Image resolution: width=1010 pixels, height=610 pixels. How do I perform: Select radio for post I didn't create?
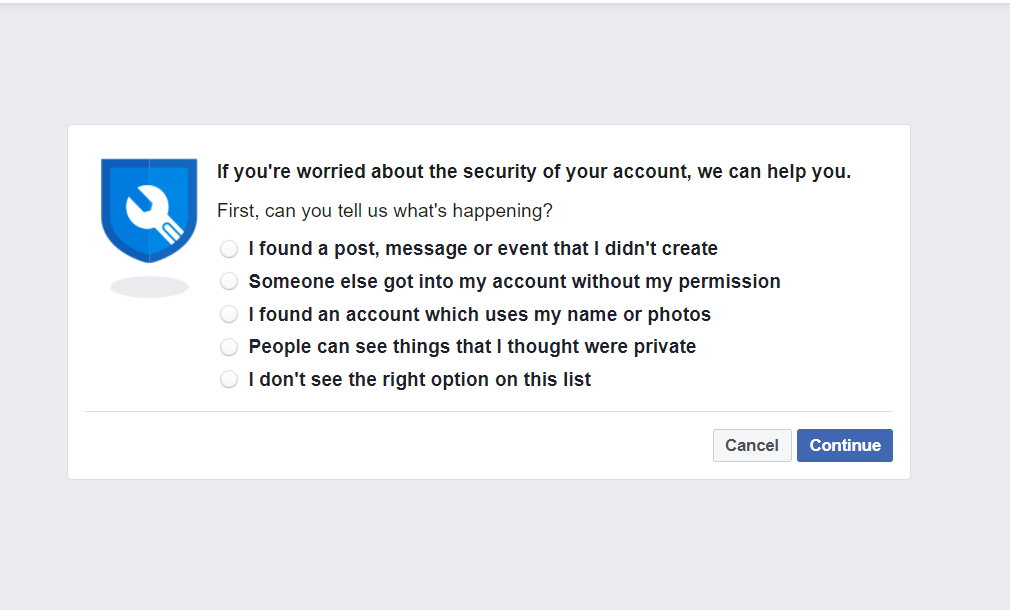pyautogui.click(x=229, y=249)
